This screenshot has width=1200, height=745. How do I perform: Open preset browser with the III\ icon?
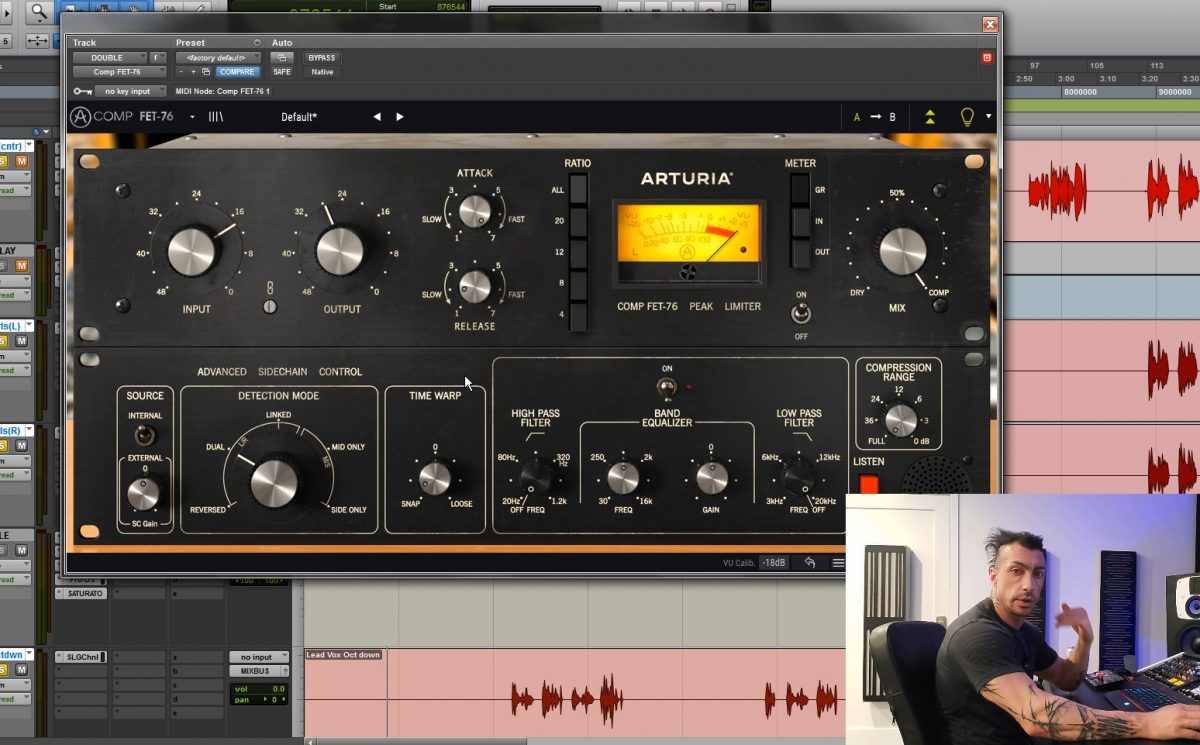[215, 117]
